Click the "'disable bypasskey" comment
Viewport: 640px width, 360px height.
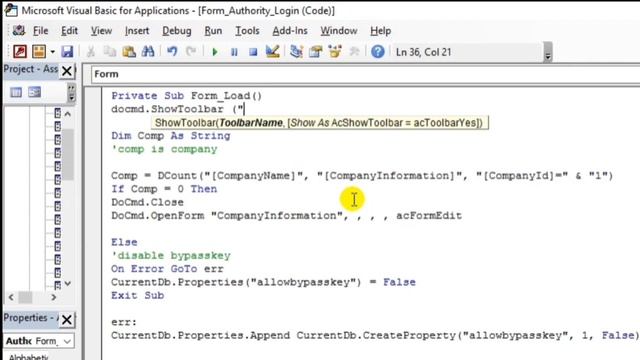171,256
